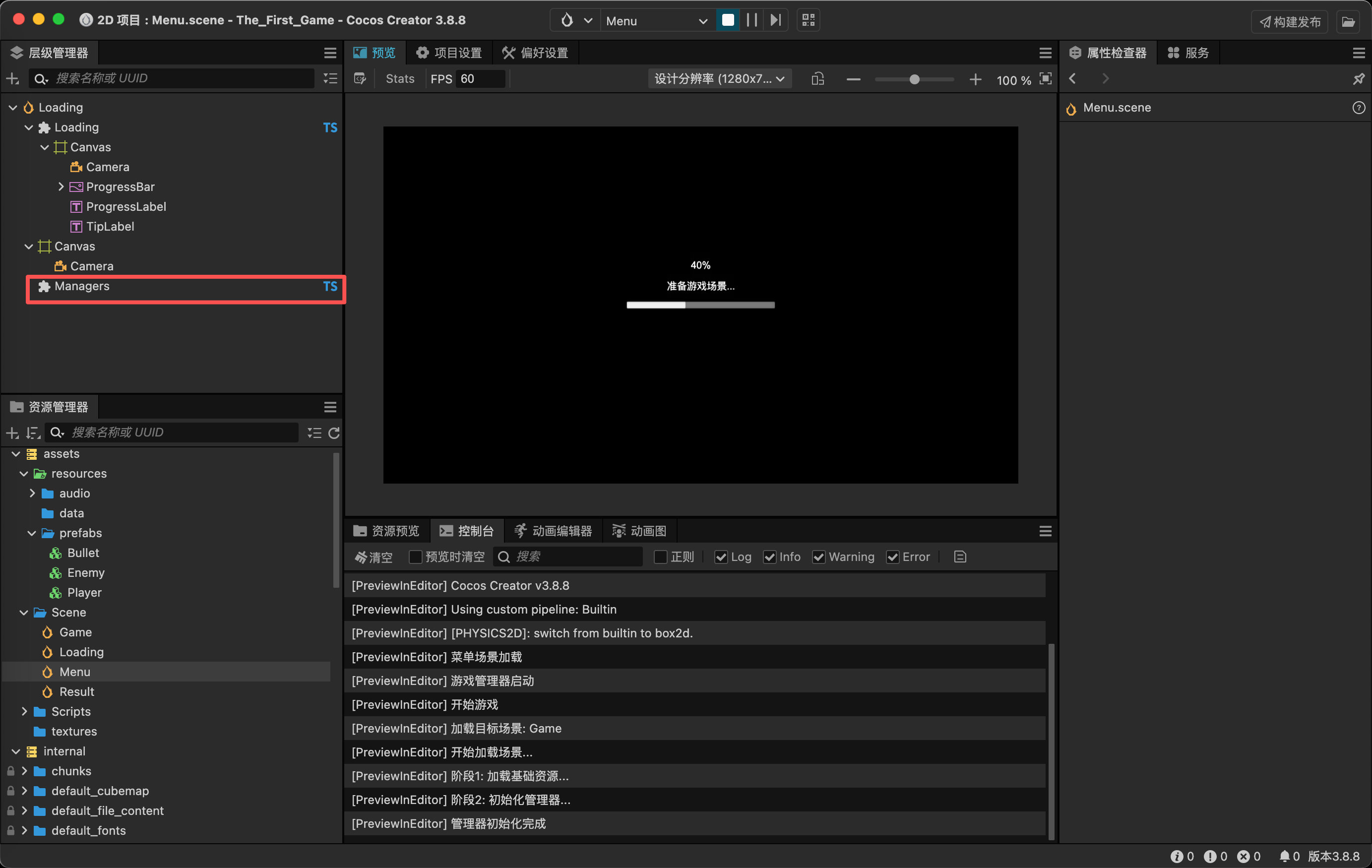Screen dimensions: 1372x868
Task: Open the project folder icon
Action: tap(1348, 22)
